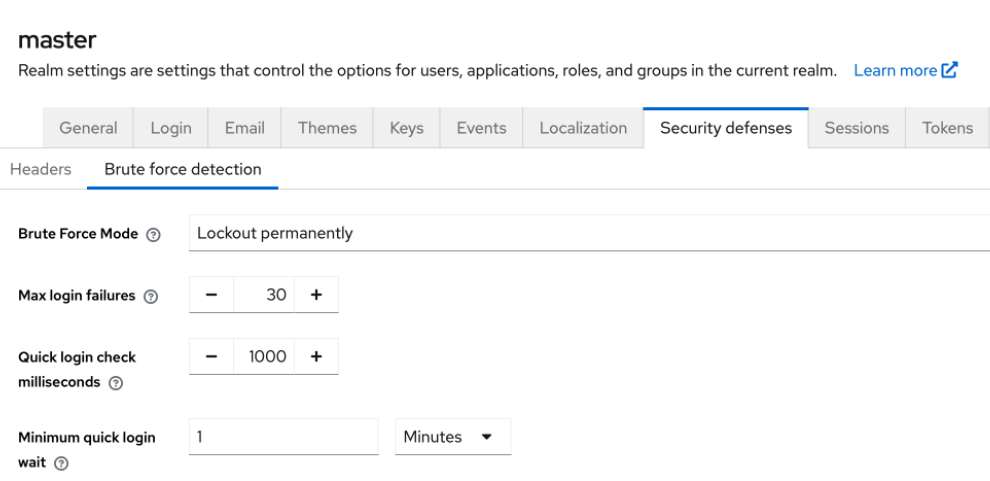Click help icon for Quick login check milliseconds
The width and height of the screenshot is (990, 481).
116,383
